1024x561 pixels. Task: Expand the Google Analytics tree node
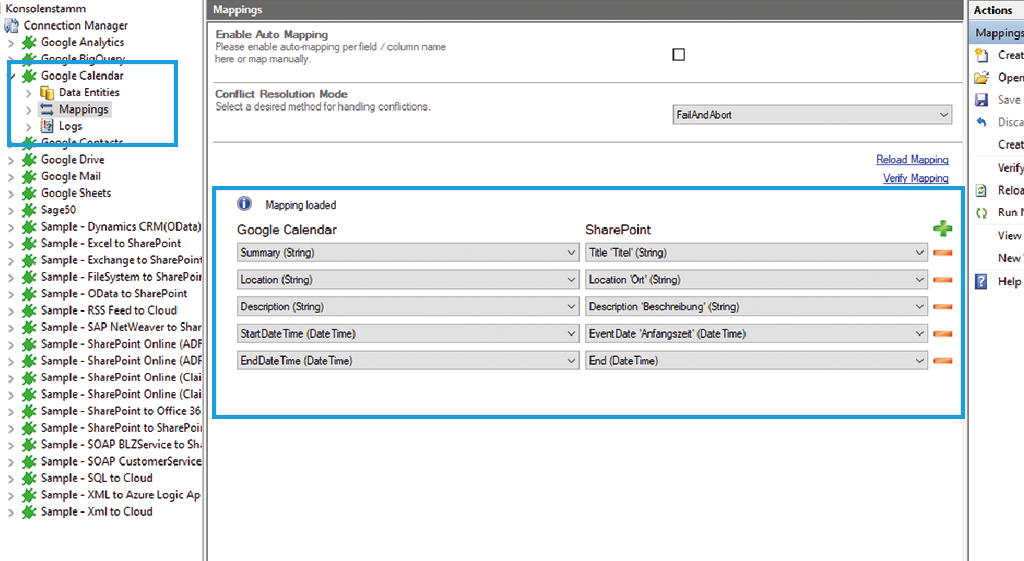[x=11, y=43]
